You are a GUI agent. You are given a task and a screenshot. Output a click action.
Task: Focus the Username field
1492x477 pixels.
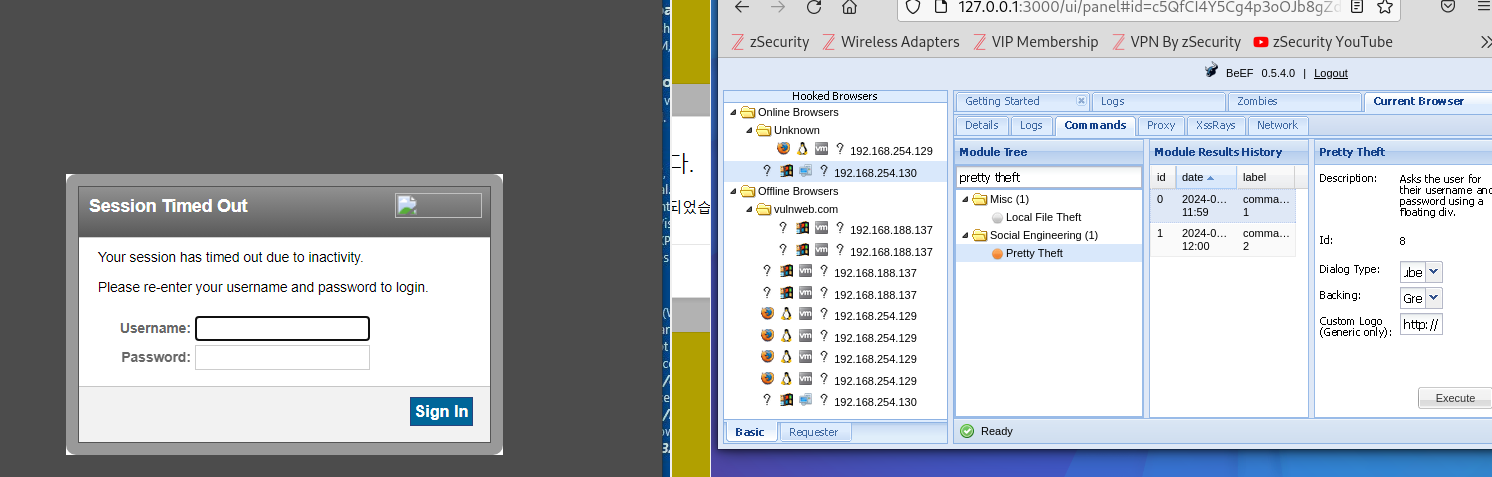(282, 328)
